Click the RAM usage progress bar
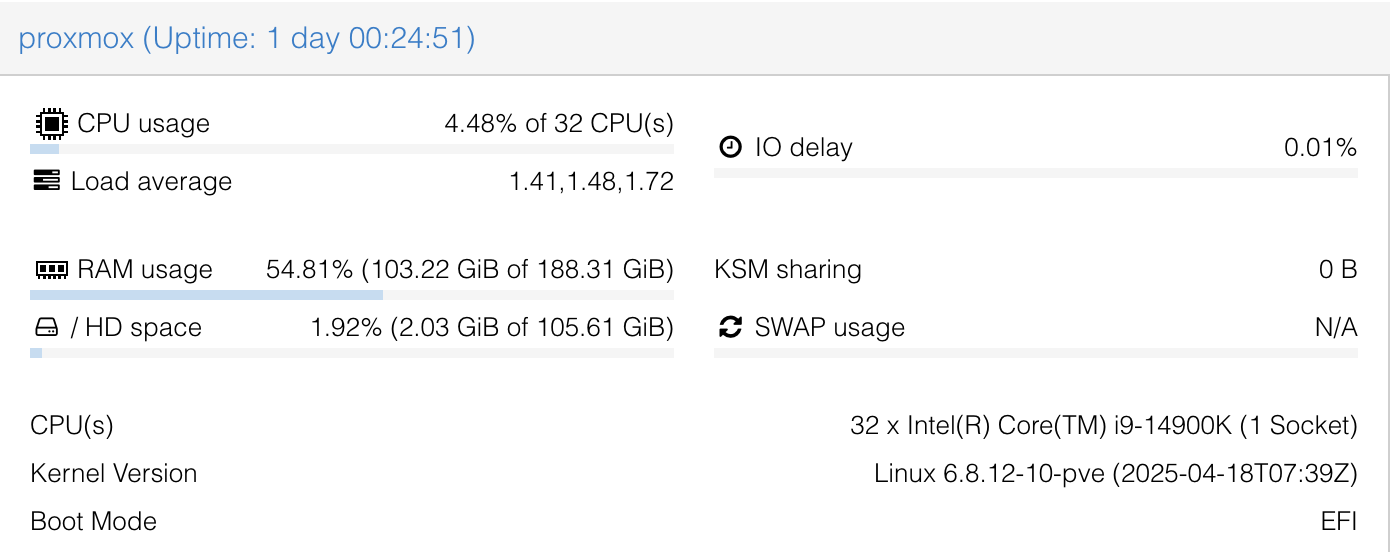The image size is (1390, 552). pyautogui.click(x=351, y=295)
